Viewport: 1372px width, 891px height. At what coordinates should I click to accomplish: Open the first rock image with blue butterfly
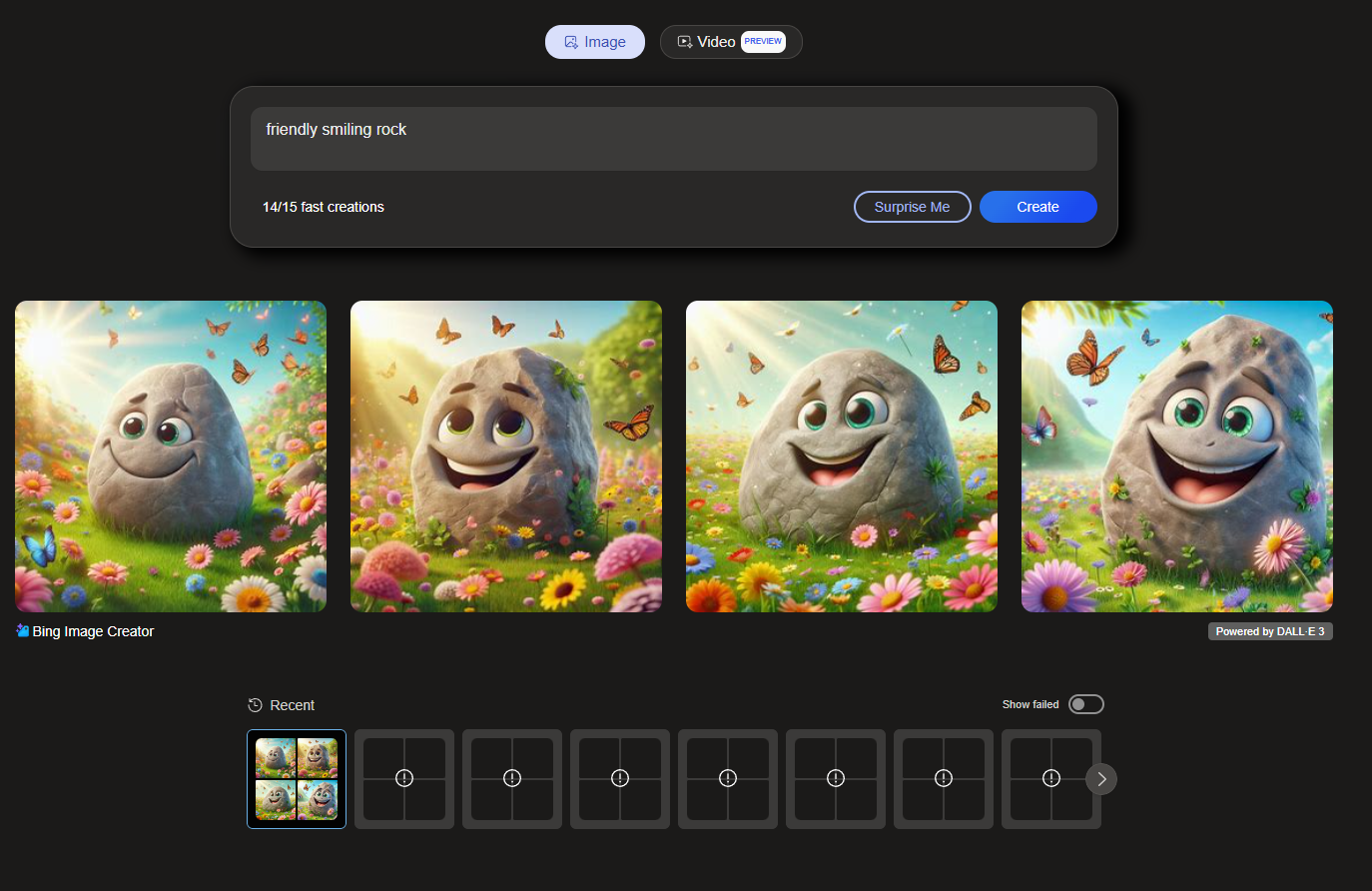pos(171,456)
